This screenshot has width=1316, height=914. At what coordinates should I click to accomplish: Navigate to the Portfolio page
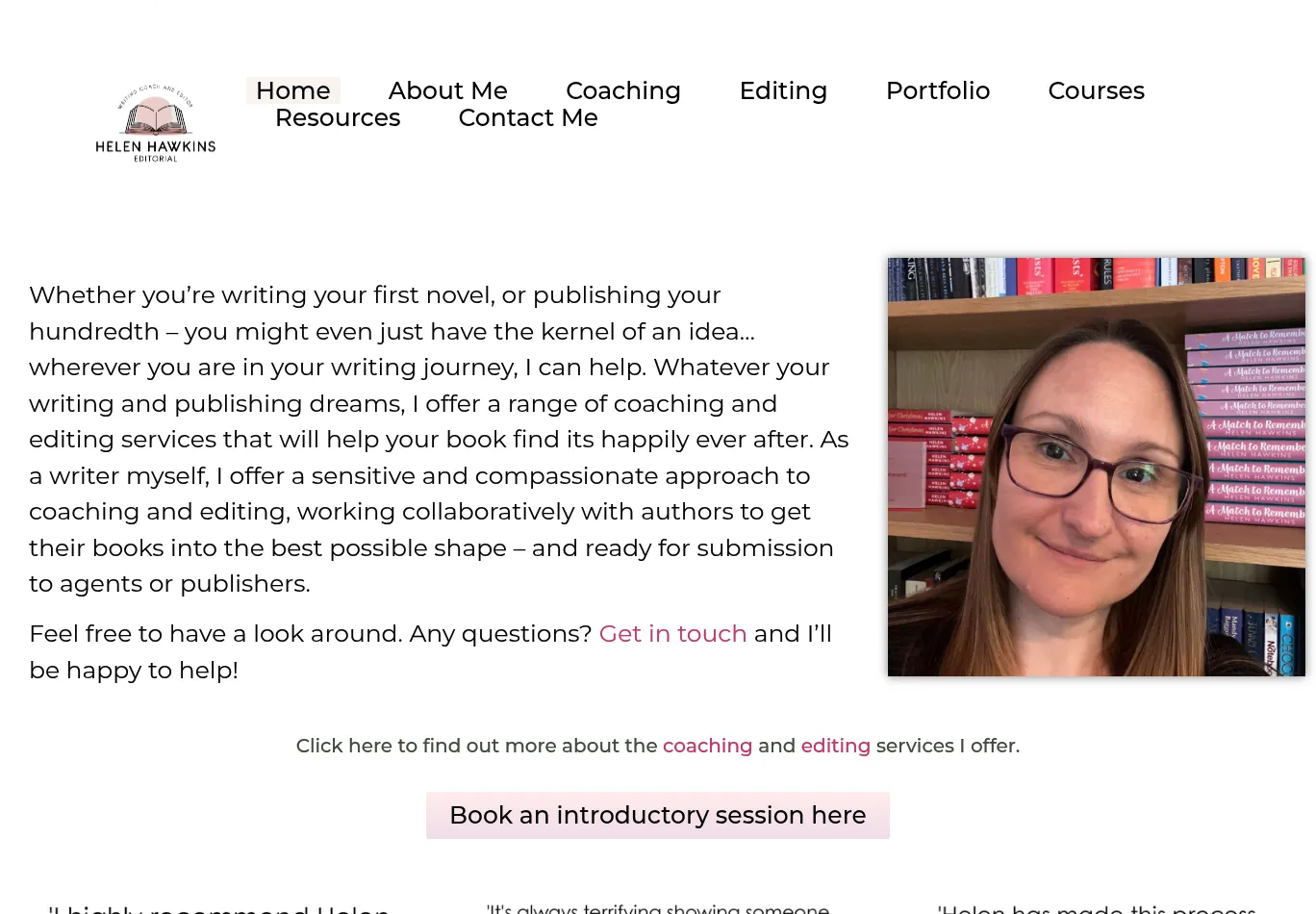(x=937, y=90)
